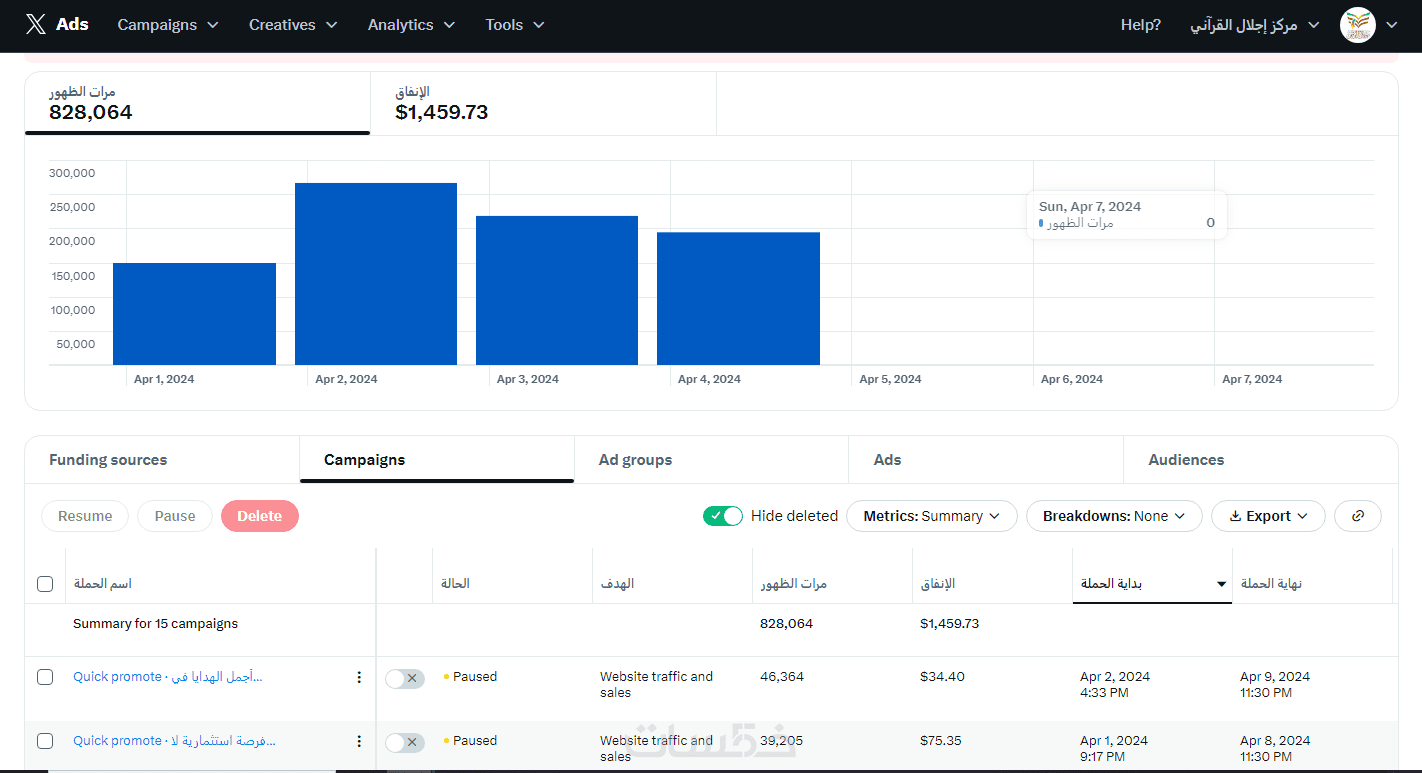Click the $75.35 spend cell
The height and width of the screenshot is (773, 1422).
click(x=941, y=741)
